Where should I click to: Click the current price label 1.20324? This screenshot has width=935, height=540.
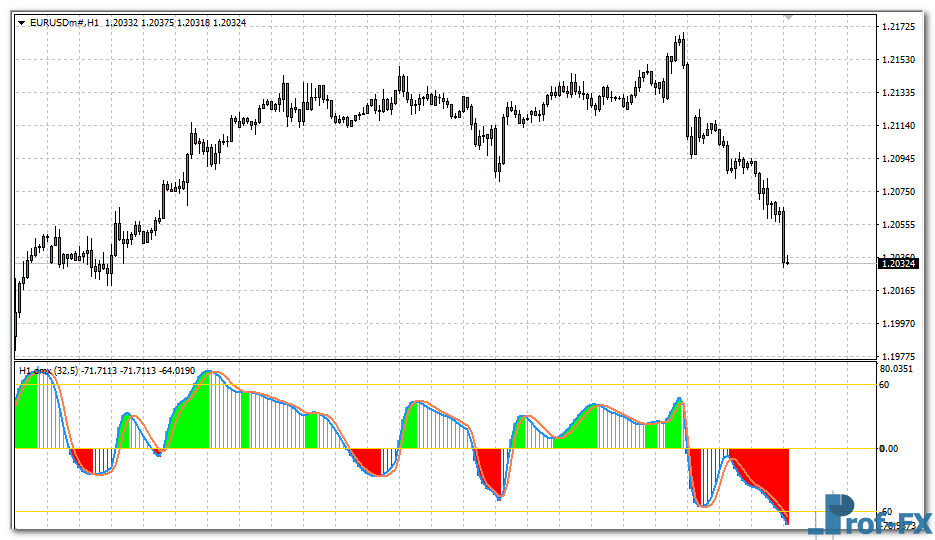[x=899, y=263]
